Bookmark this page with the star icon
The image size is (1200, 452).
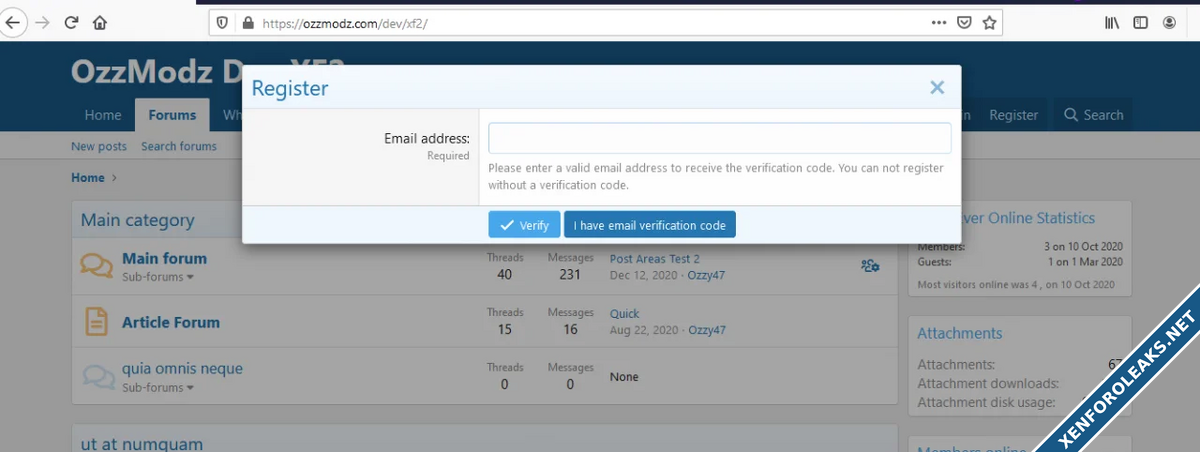tap(989, 22)
